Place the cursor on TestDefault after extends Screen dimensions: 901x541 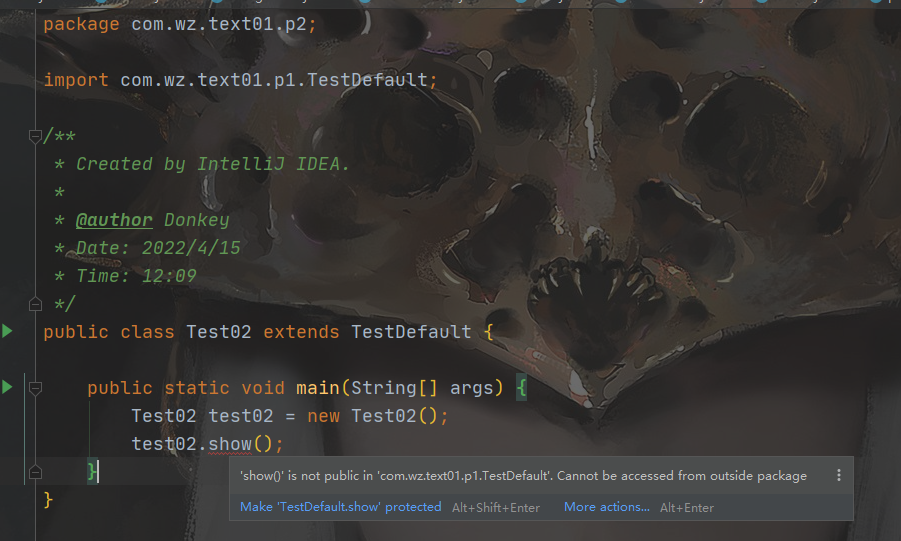point(411,332)
